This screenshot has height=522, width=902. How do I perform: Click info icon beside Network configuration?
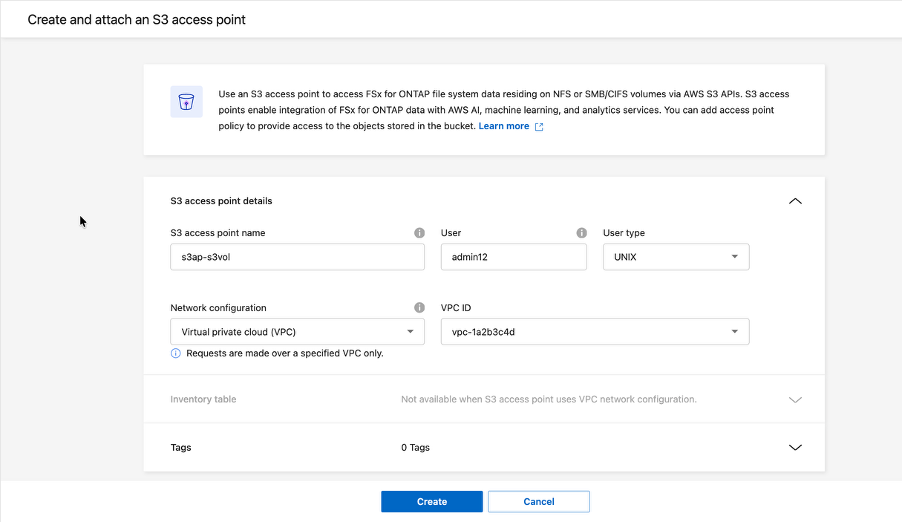point(419,308)
